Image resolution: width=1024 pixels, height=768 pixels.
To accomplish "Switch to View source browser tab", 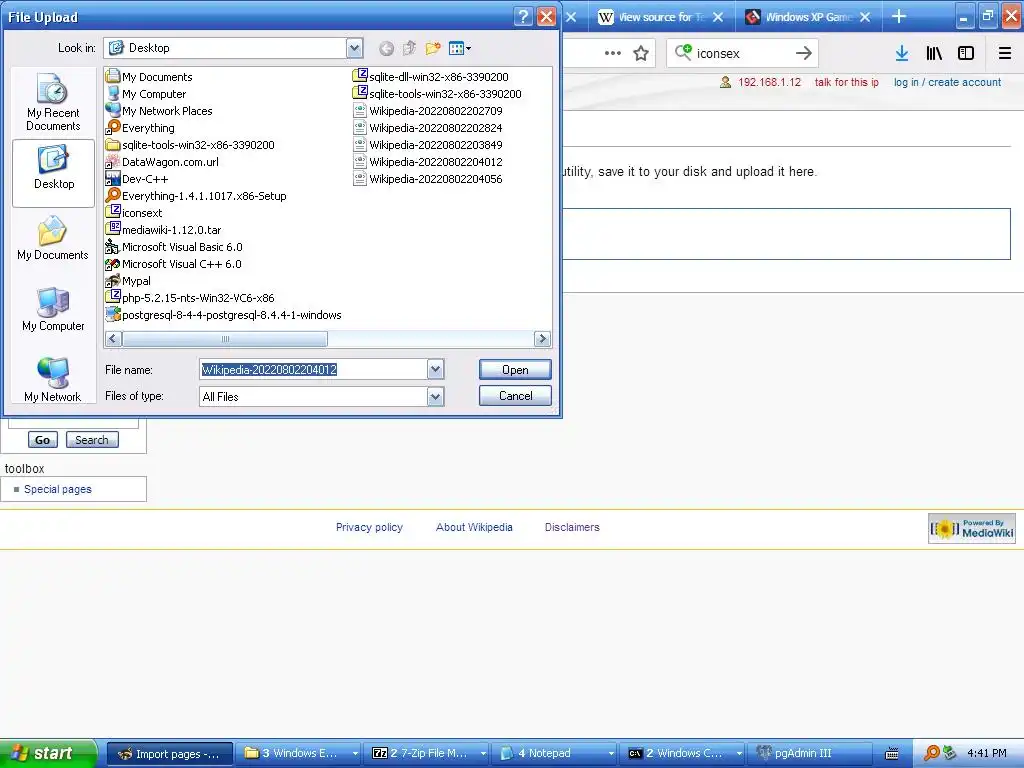I will 661,17.
